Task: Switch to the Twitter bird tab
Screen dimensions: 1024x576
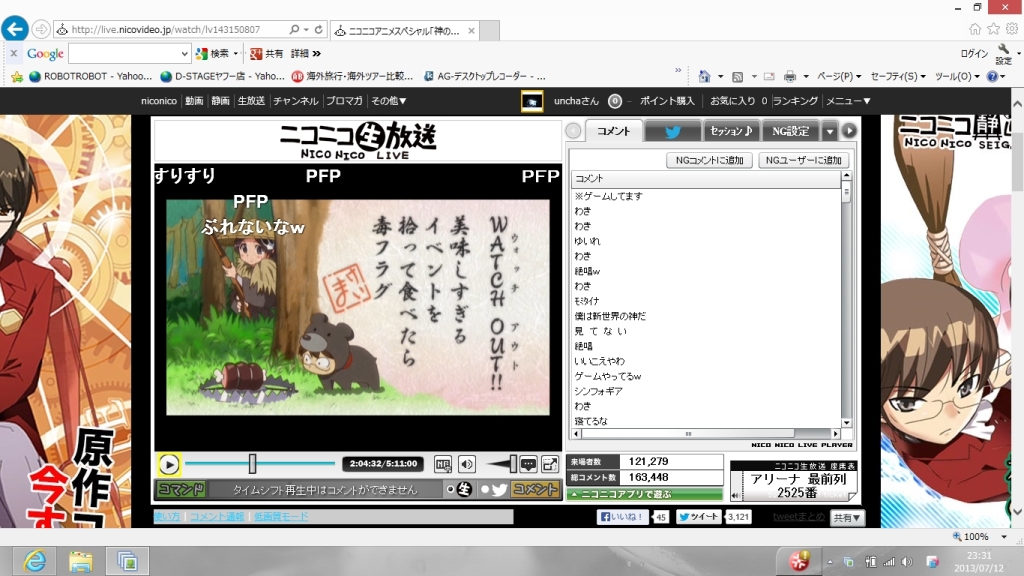Action: [673, 132]
